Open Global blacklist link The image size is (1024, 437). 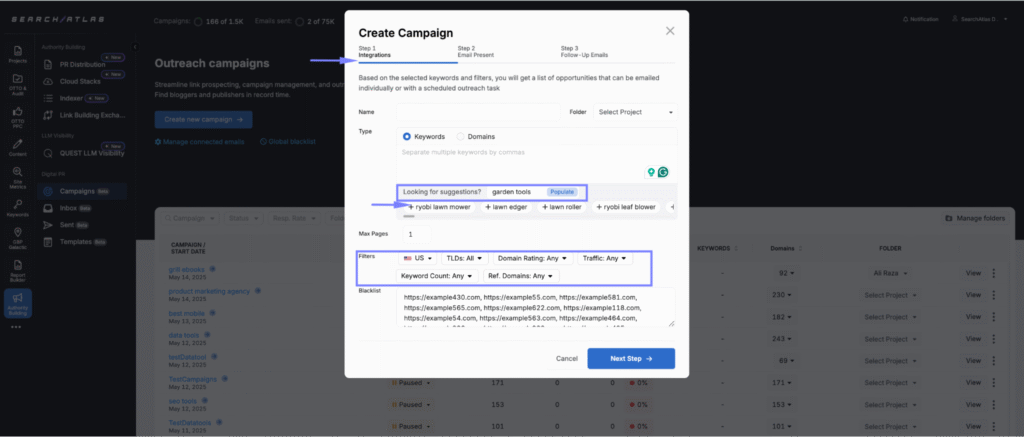(288, 142)
